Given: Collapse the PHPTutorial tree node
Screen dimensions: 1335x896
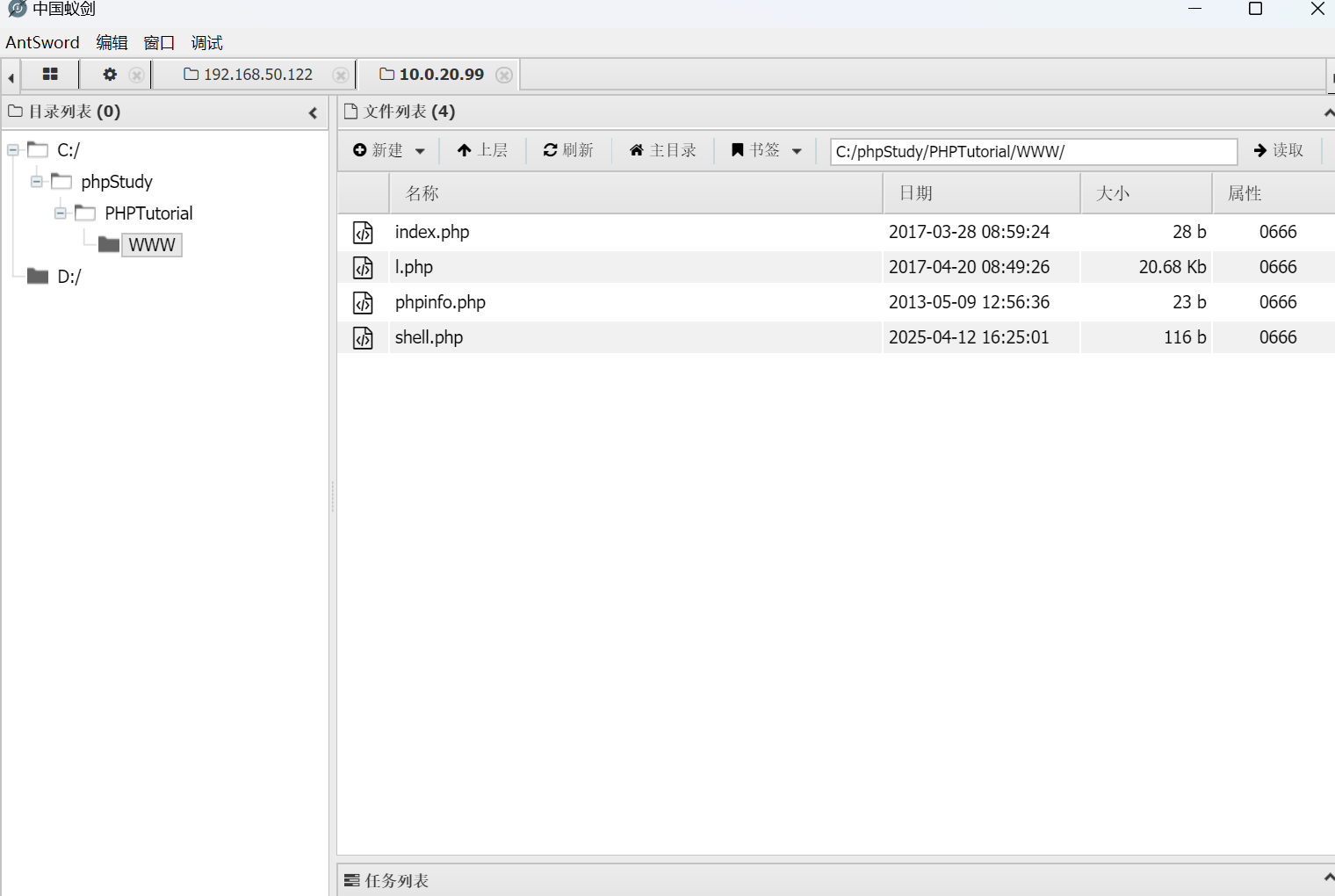Looking at the screenshot, I should point(61,213).
